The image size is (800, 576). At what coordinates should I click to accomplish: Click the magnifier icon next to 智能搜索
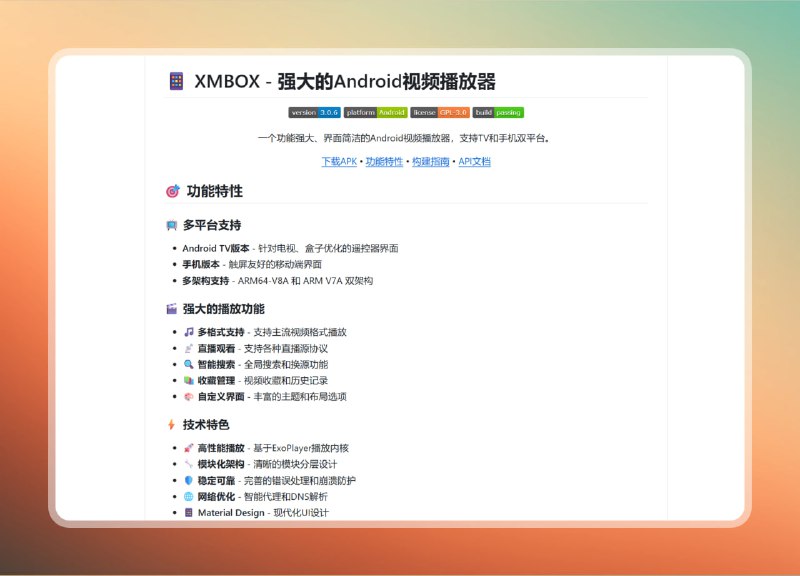point(189,364)
